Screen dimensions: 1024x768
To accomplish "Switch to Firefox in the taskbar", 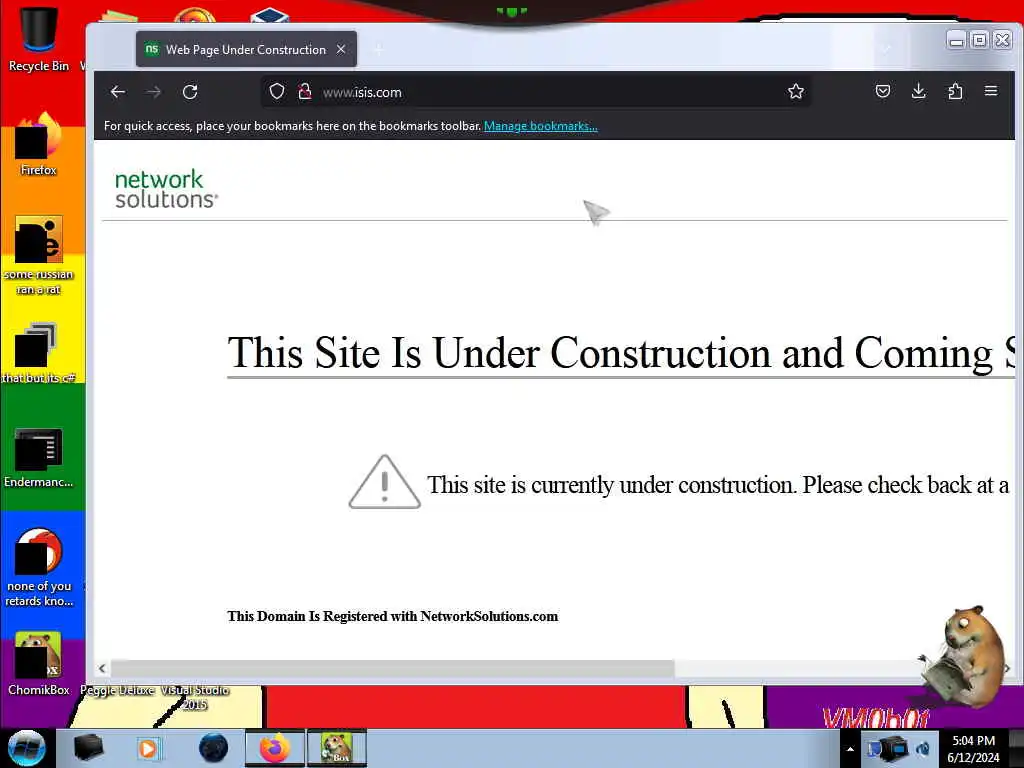I will tap(274, 748).
